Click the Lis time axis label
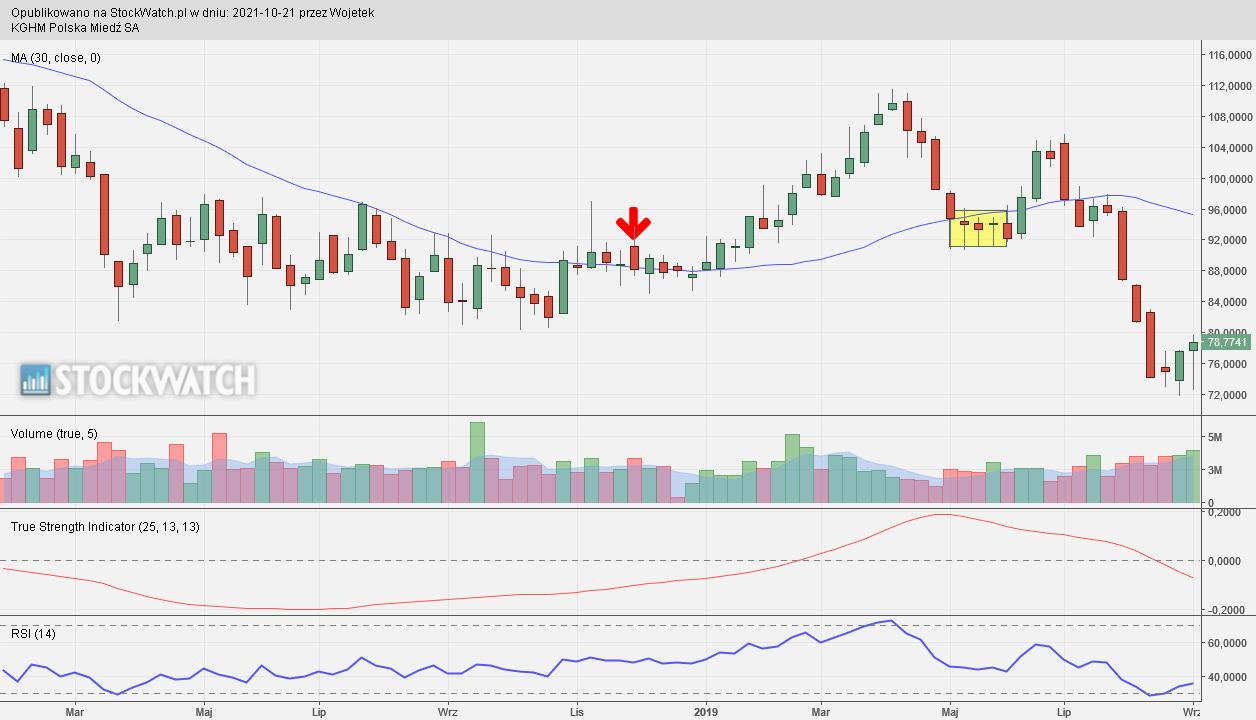Image resolution: width=1256 pixels, height=720 pixels. pos(577,713)
